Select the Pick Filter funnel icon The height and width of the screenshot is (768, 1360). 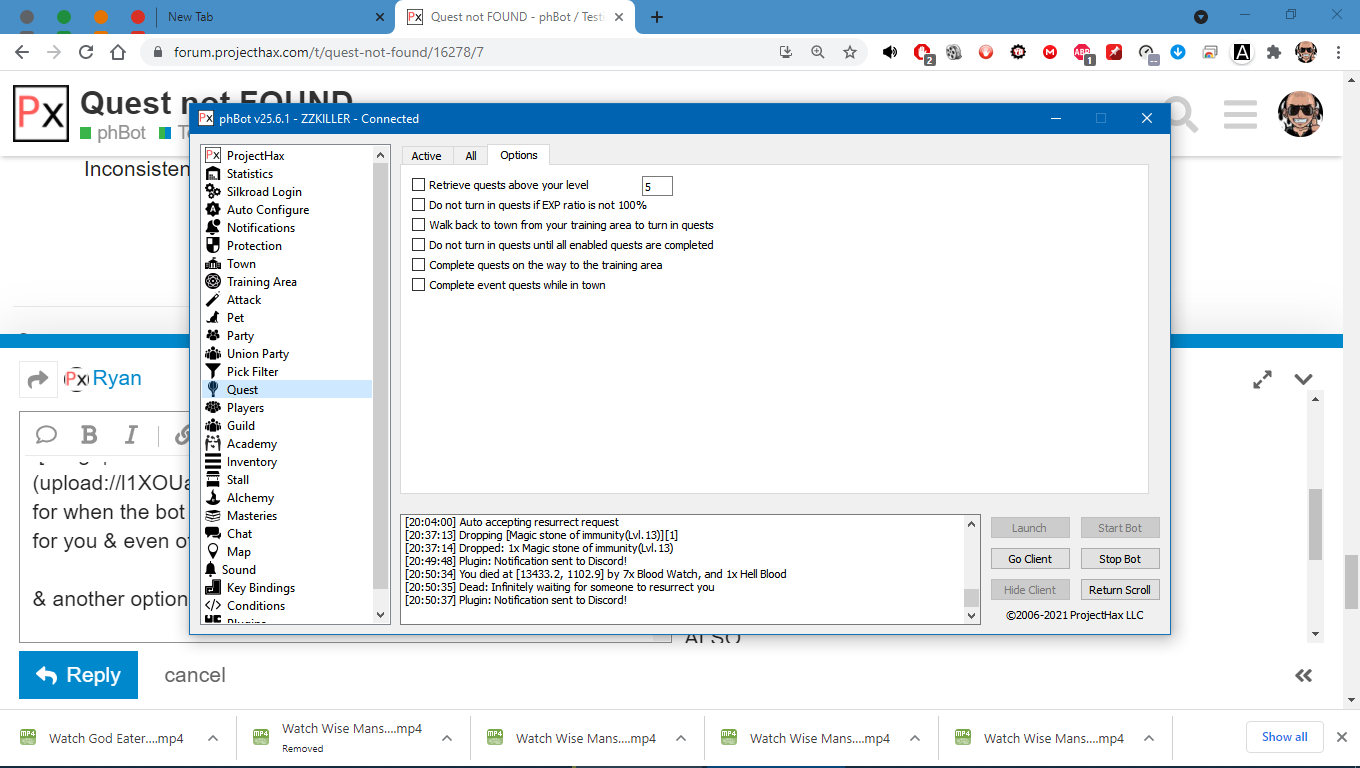[212, 372]
